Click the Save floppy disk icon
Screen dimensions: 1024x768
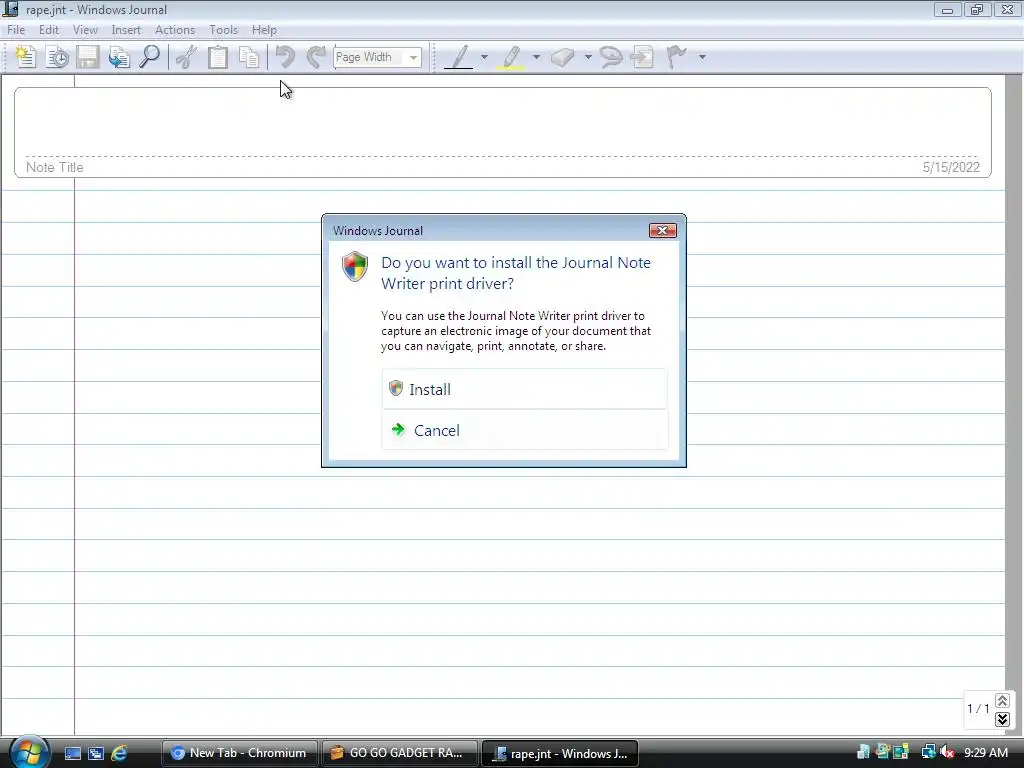[x=88, y=57]
